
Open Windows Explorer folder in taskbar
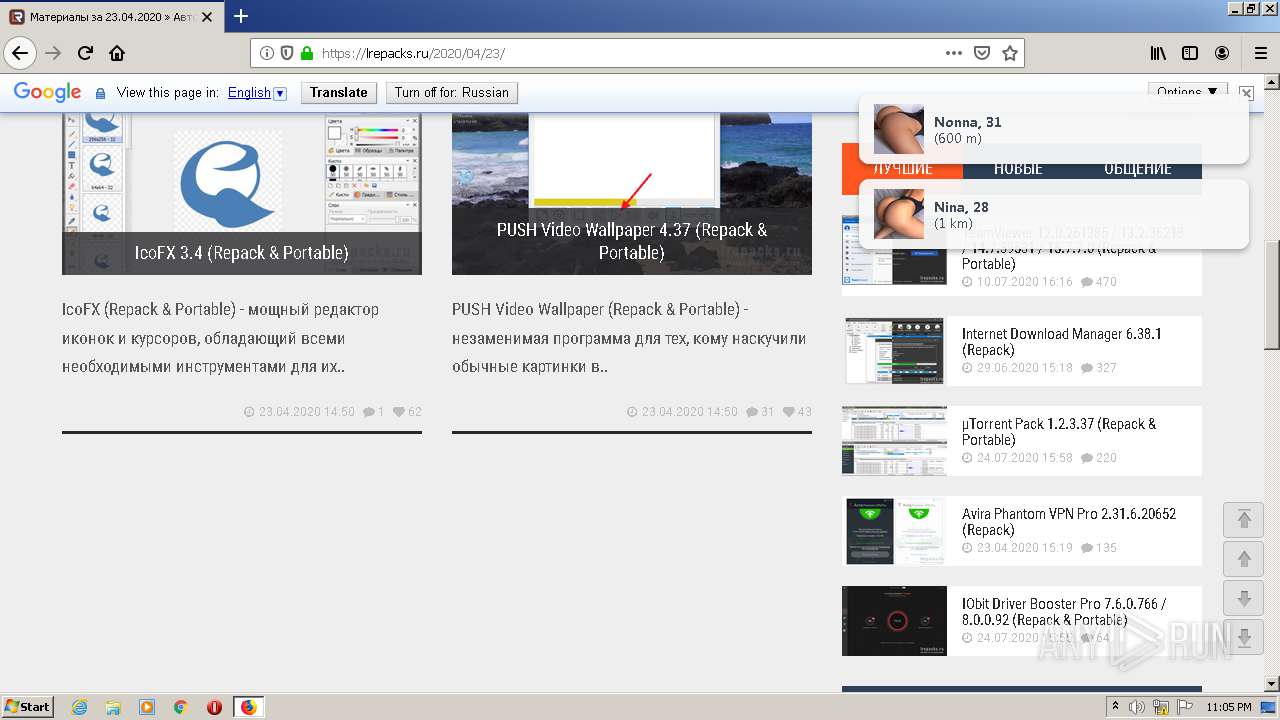pos(113,707)
